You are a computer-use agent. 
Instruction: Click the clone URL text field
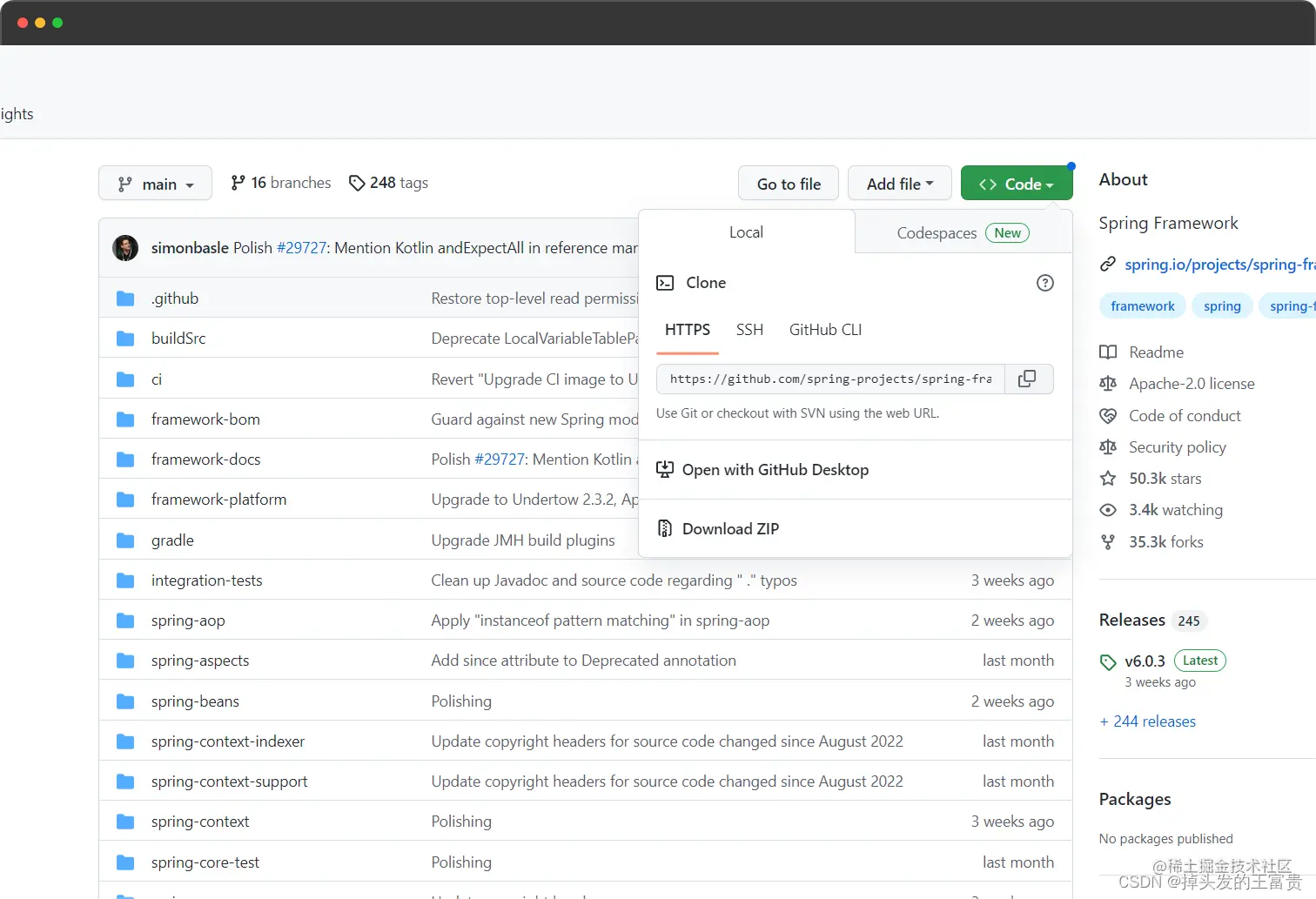coord(830,379)
